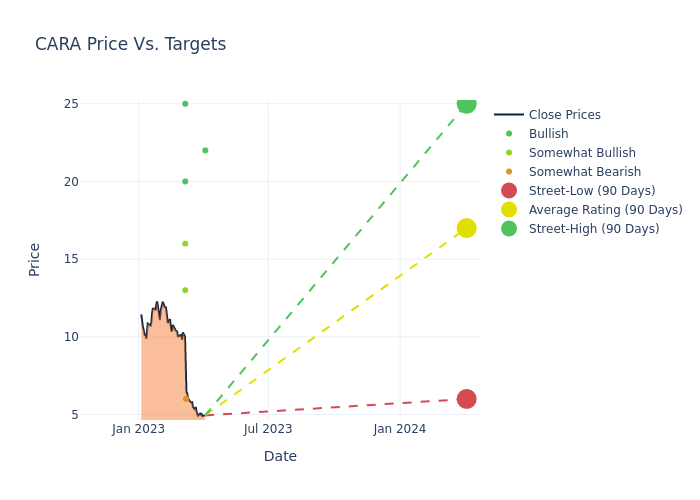Toggle Street-High (90 Days) legend entry
Screen dimensions: 700x500
click(x=594, y=229)
